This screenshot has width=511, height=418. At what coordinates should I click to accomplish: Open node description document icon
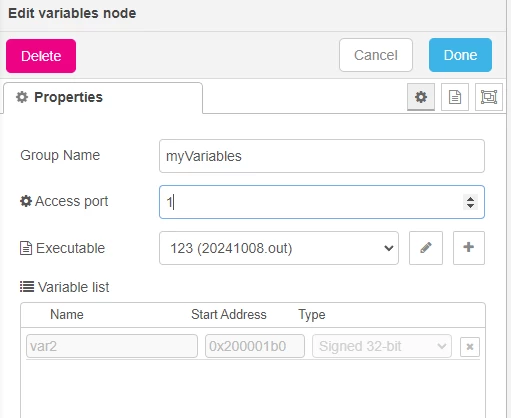click(x=455, y=97)
